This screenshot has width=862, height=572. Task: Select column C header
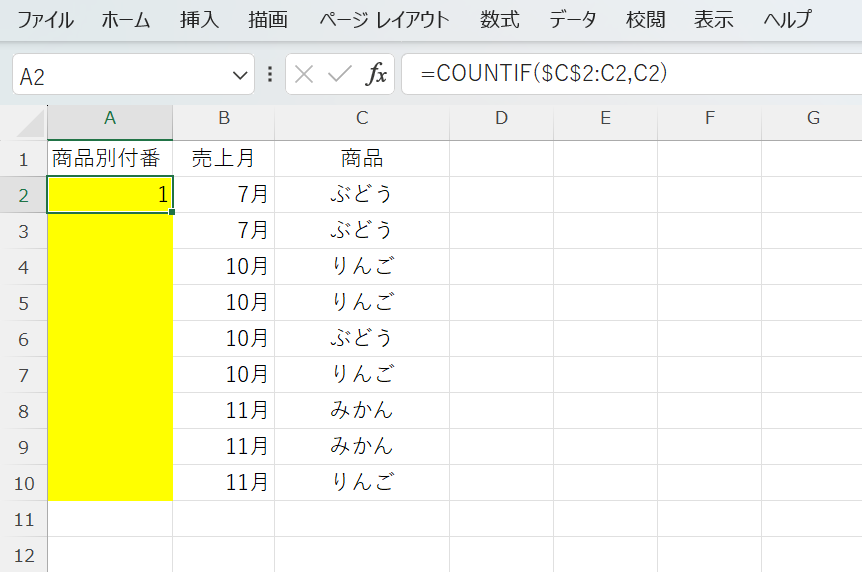tap(362, 119)
